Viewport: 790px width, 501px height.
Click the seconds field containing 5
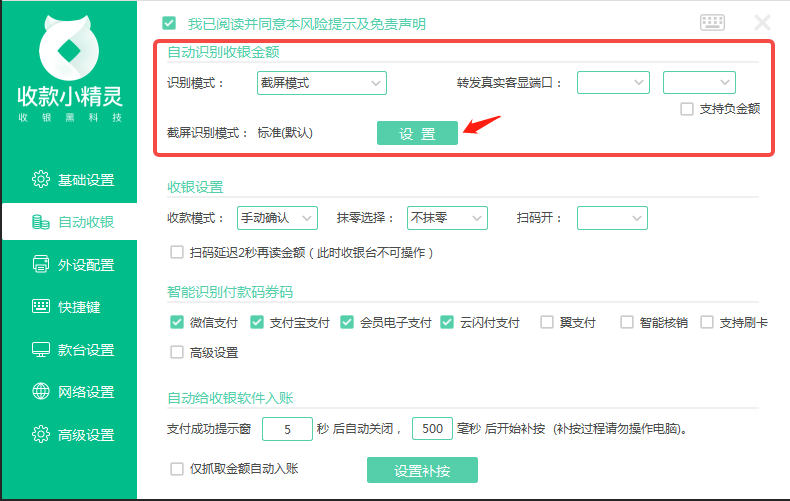(x=287, y=429)
